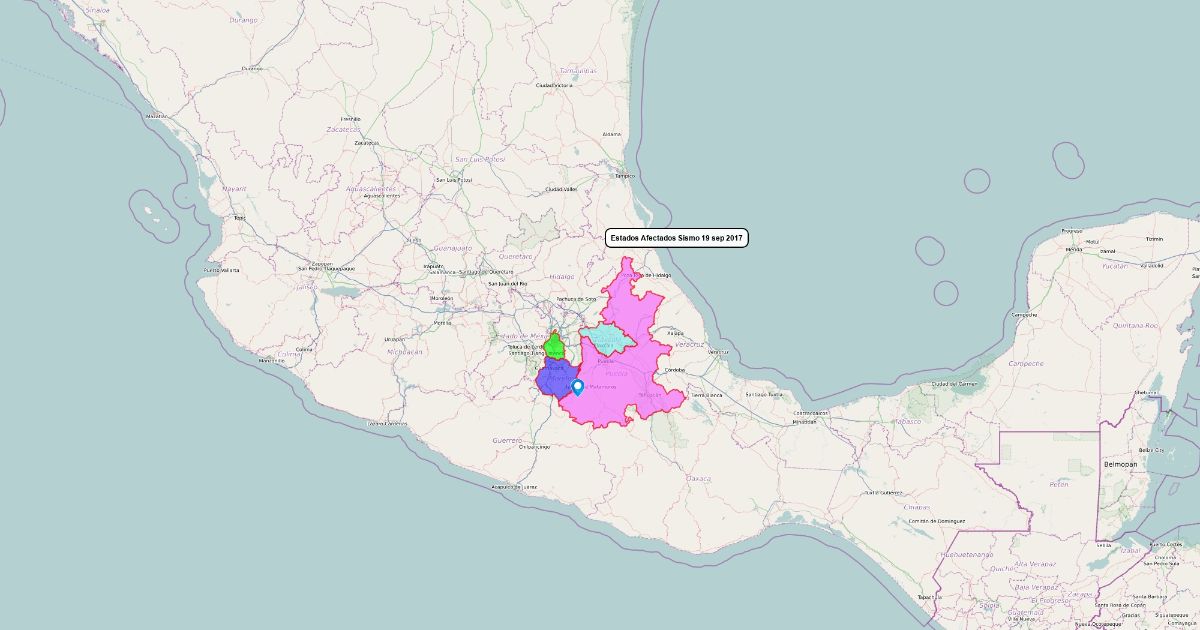Viewport: 1200px width, 630px height.
Task: Click the Durango state label at top
Action: click(243, 20)
